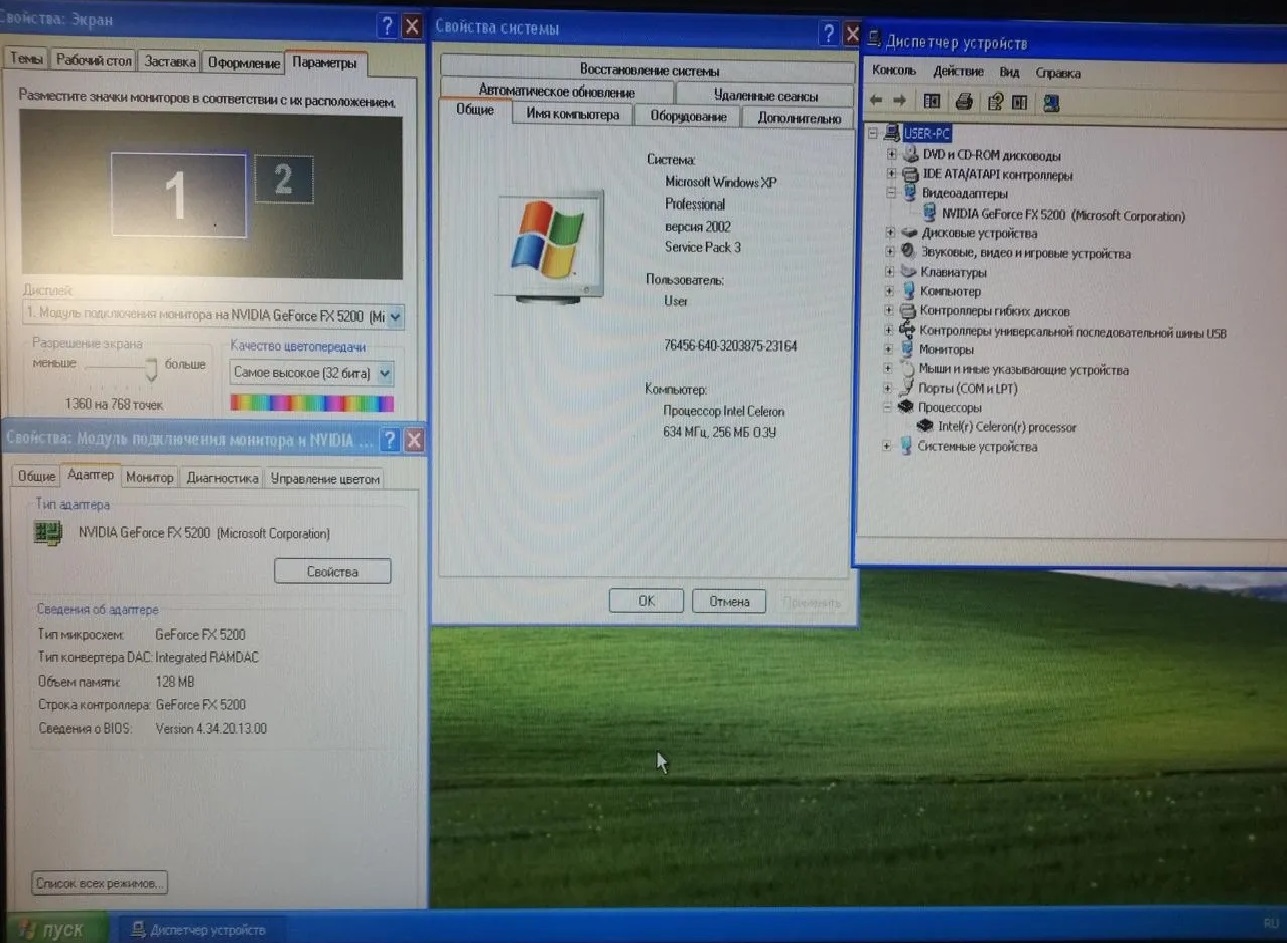Click Список всех режимов button
The height and width of the screenshot is (943, 1287).
[99, 883]
